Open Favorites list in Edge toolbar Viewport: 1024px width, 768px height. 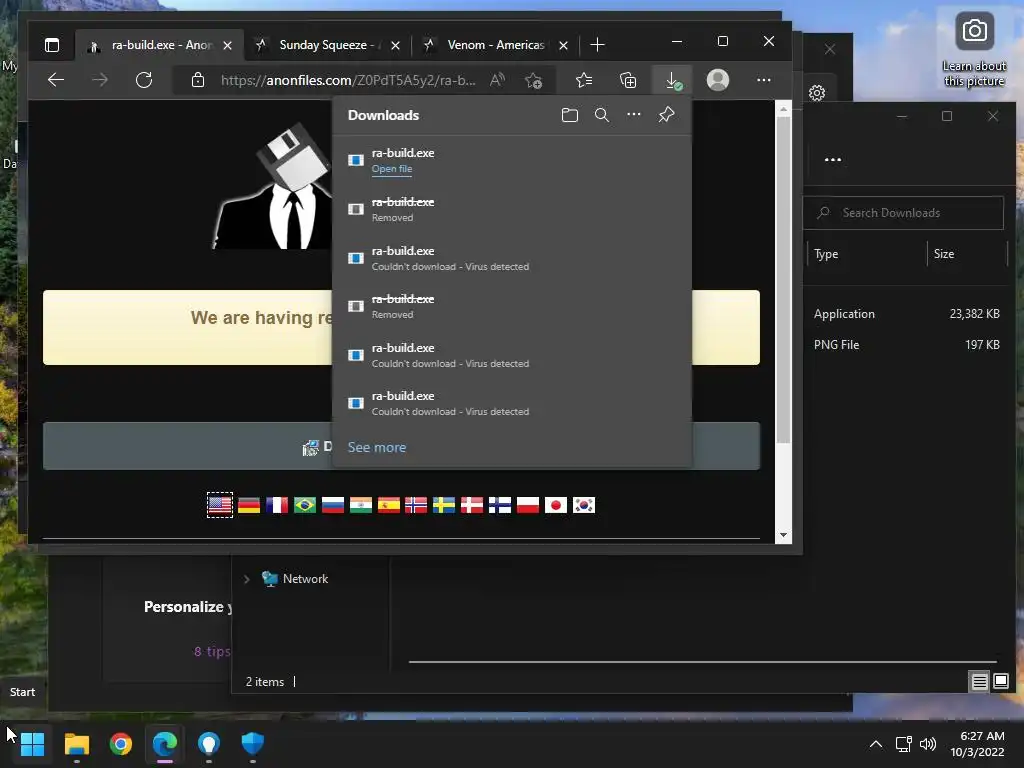584,80
